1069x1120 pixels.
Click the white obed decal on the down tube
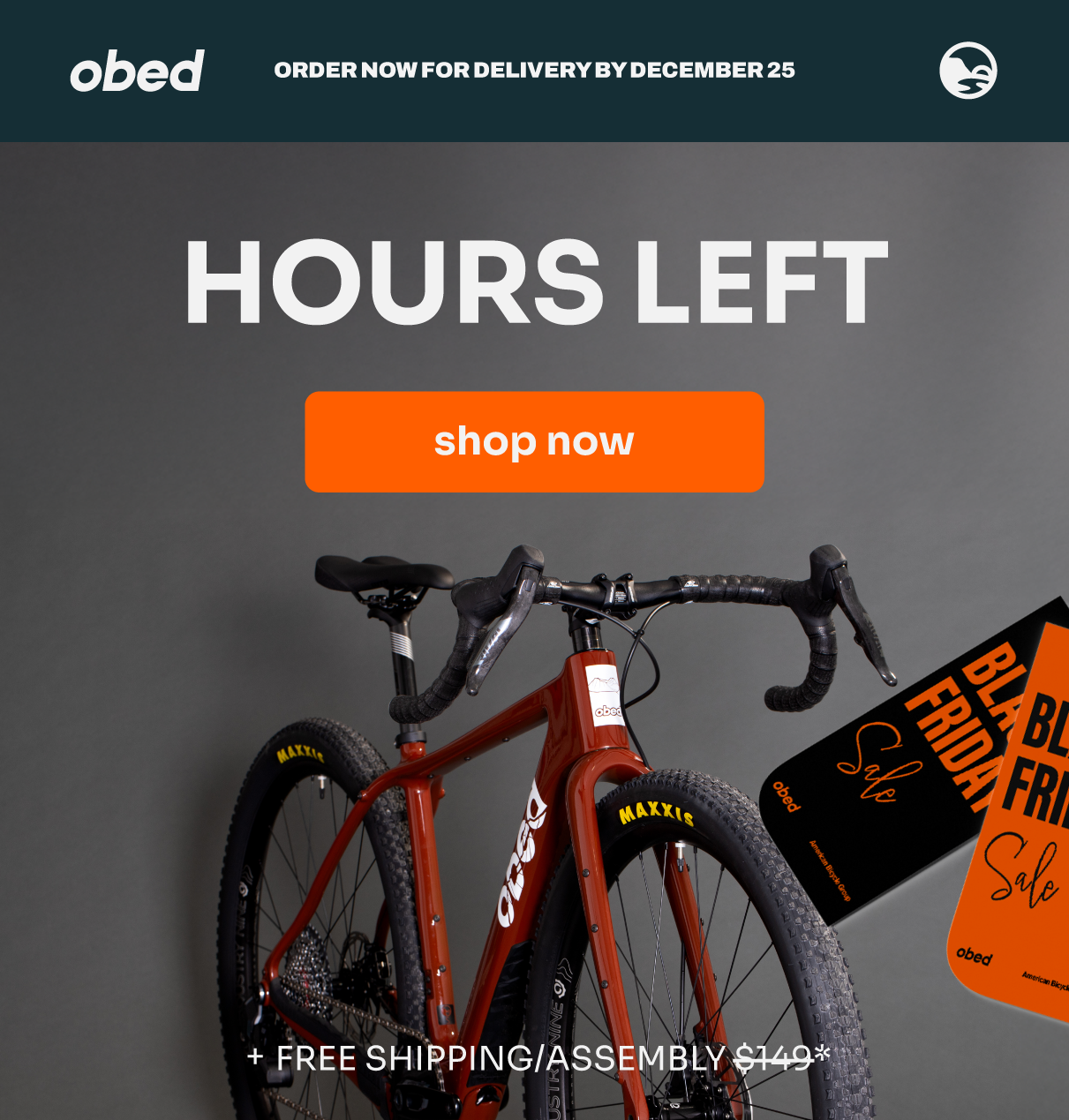(x=521, y=854)
